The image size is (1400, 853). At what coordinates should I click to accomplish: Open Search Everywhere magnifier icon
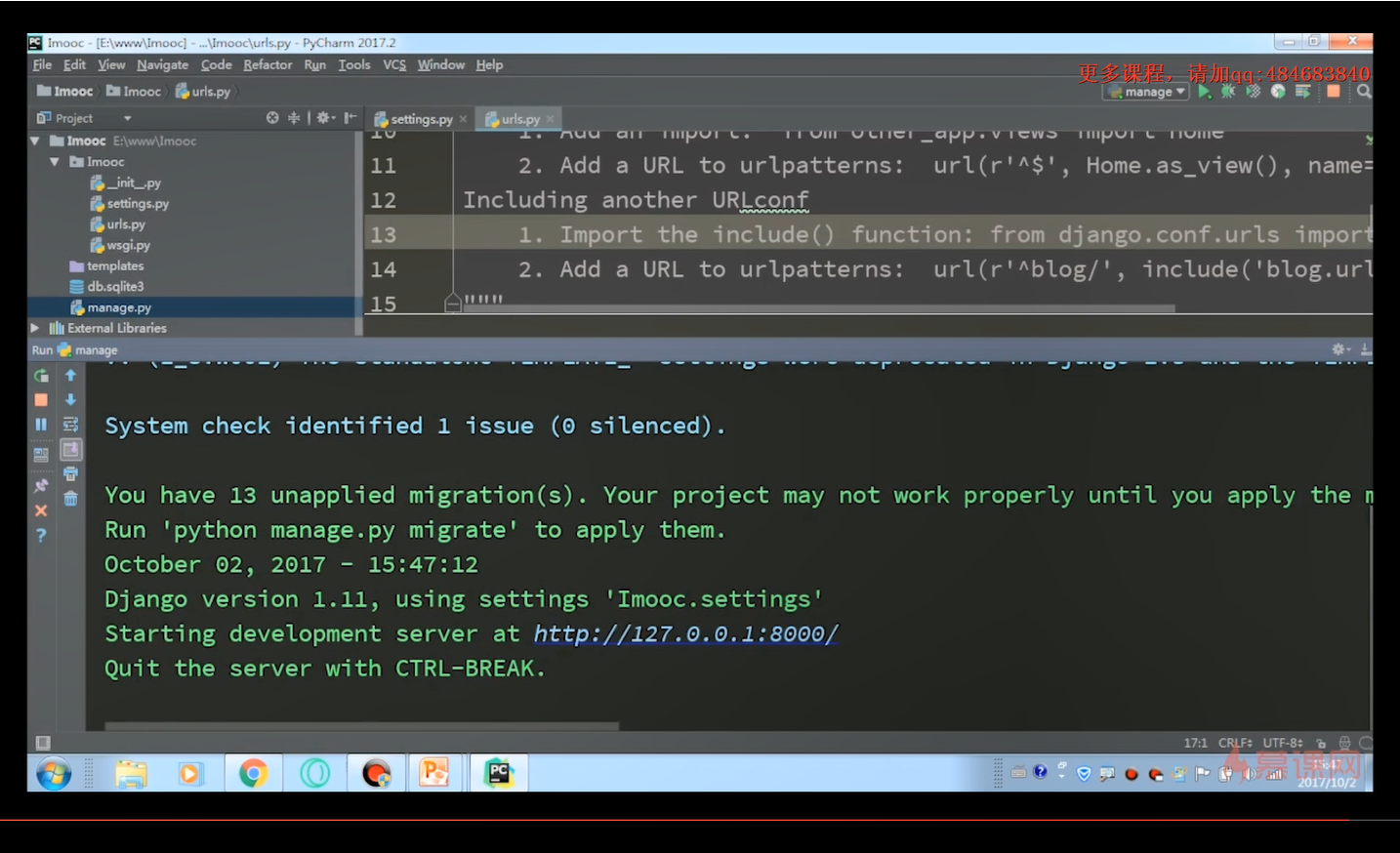1364,91
